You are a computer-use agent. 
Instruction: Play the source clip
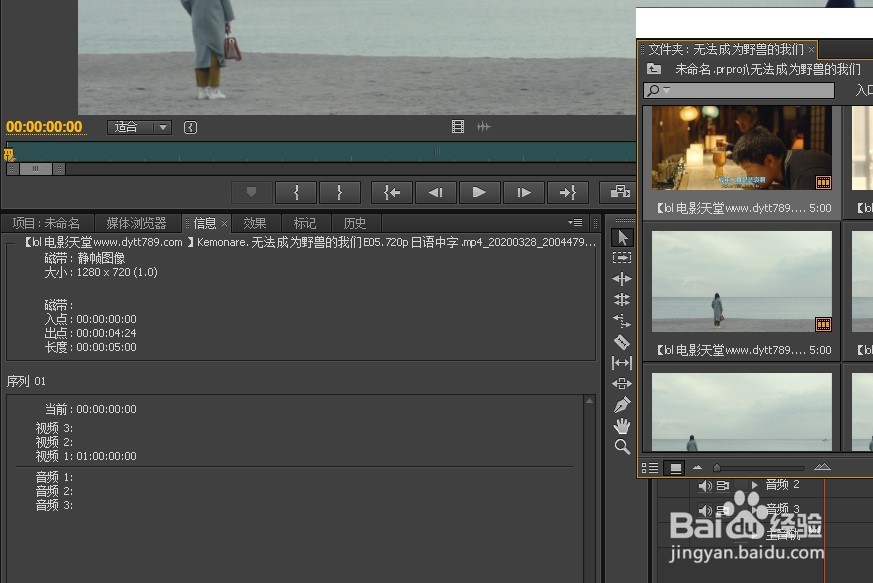pyautogui.click(x=479, y=193)
